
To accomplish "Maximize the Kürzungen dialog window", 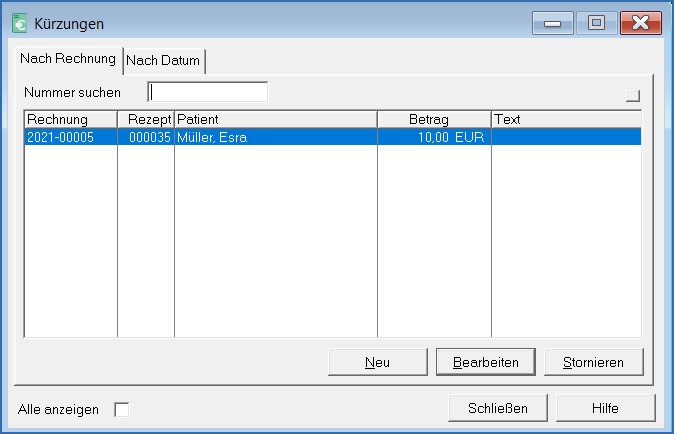I will tap(596, 22).
